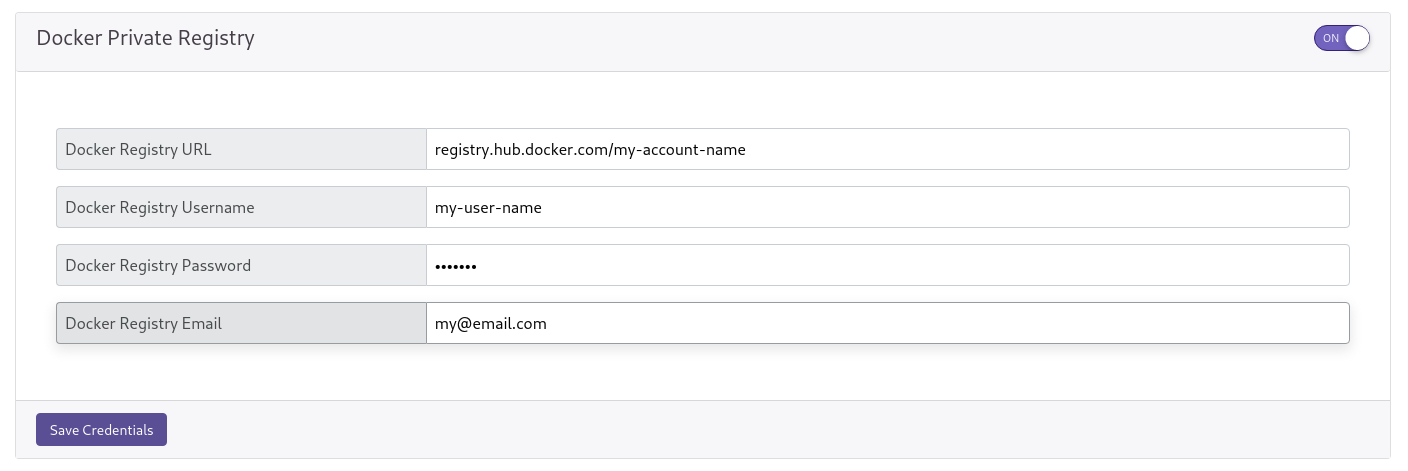Focus the Docker Registry Email input field
This screenshot has height=471, width=1408.
(x=887, y=323)
